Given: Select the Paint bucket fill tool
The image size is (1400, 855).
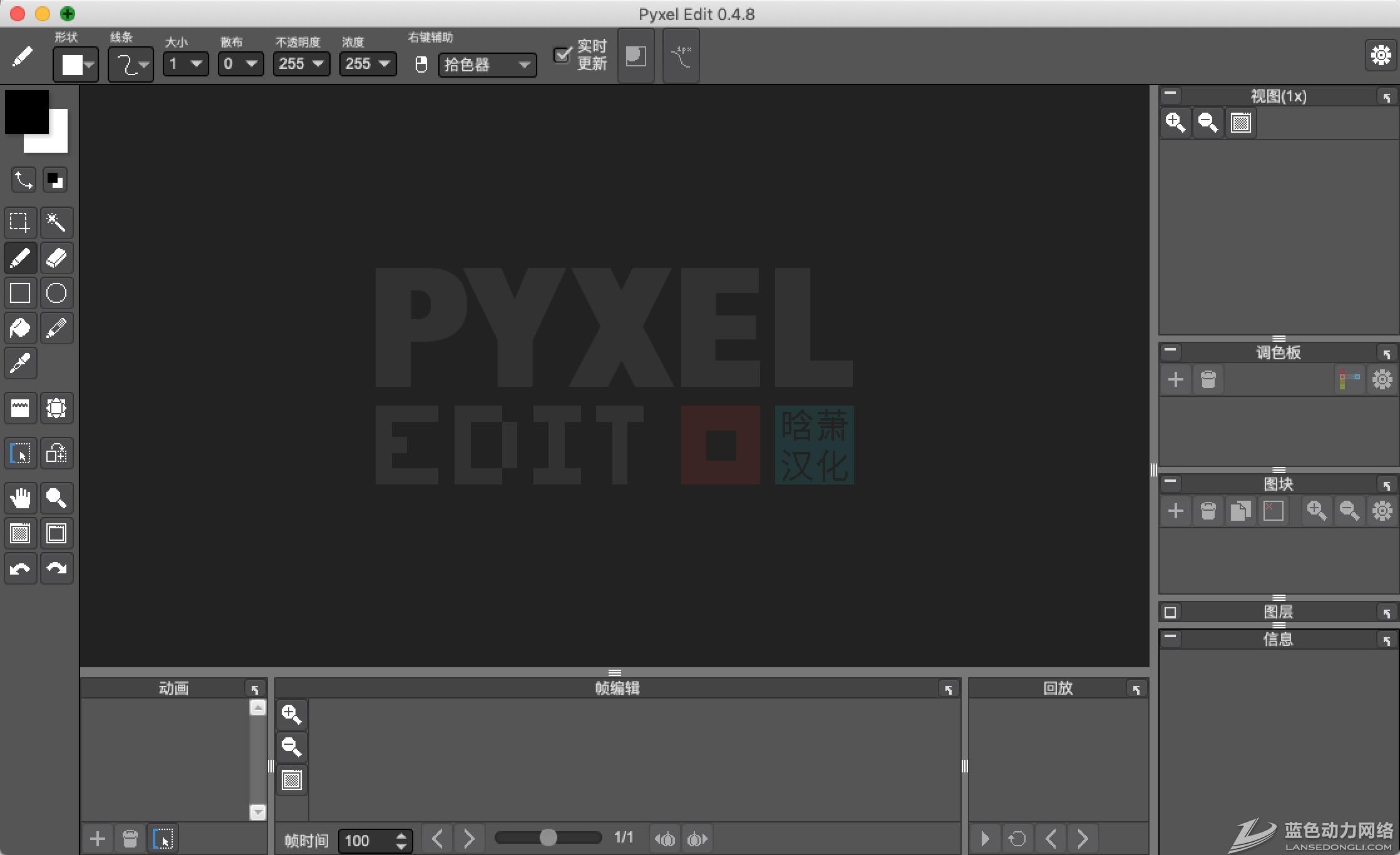Looking at the screenshot, I should pos(21,327).
